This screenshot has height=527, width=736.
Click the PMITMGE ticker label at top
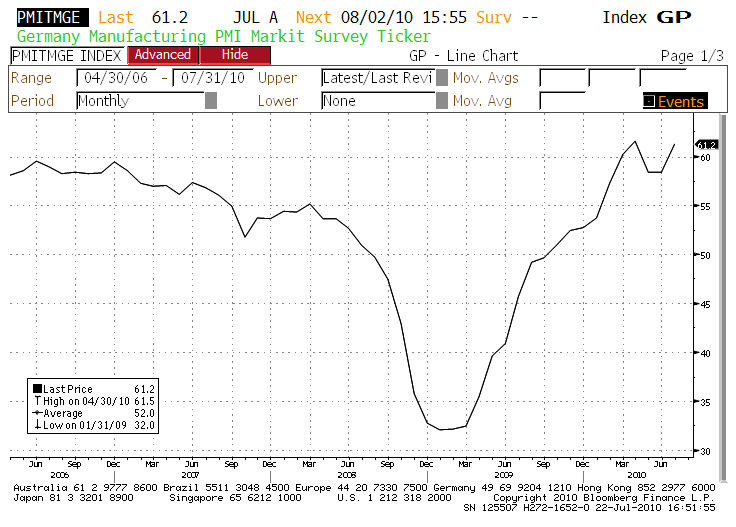point(52,18)
